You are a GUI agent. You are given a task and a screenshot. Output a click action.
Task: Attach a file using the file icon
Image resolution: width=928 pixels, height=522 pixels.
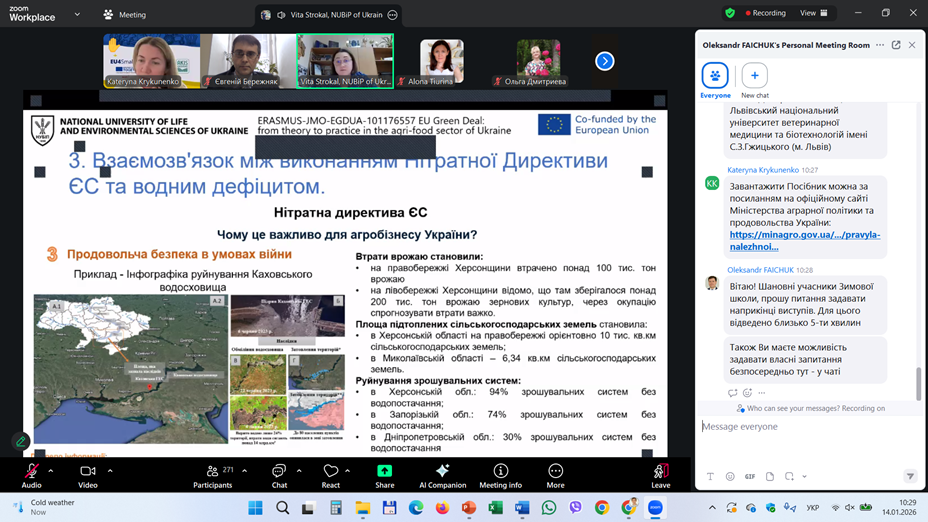click(770, 477)
